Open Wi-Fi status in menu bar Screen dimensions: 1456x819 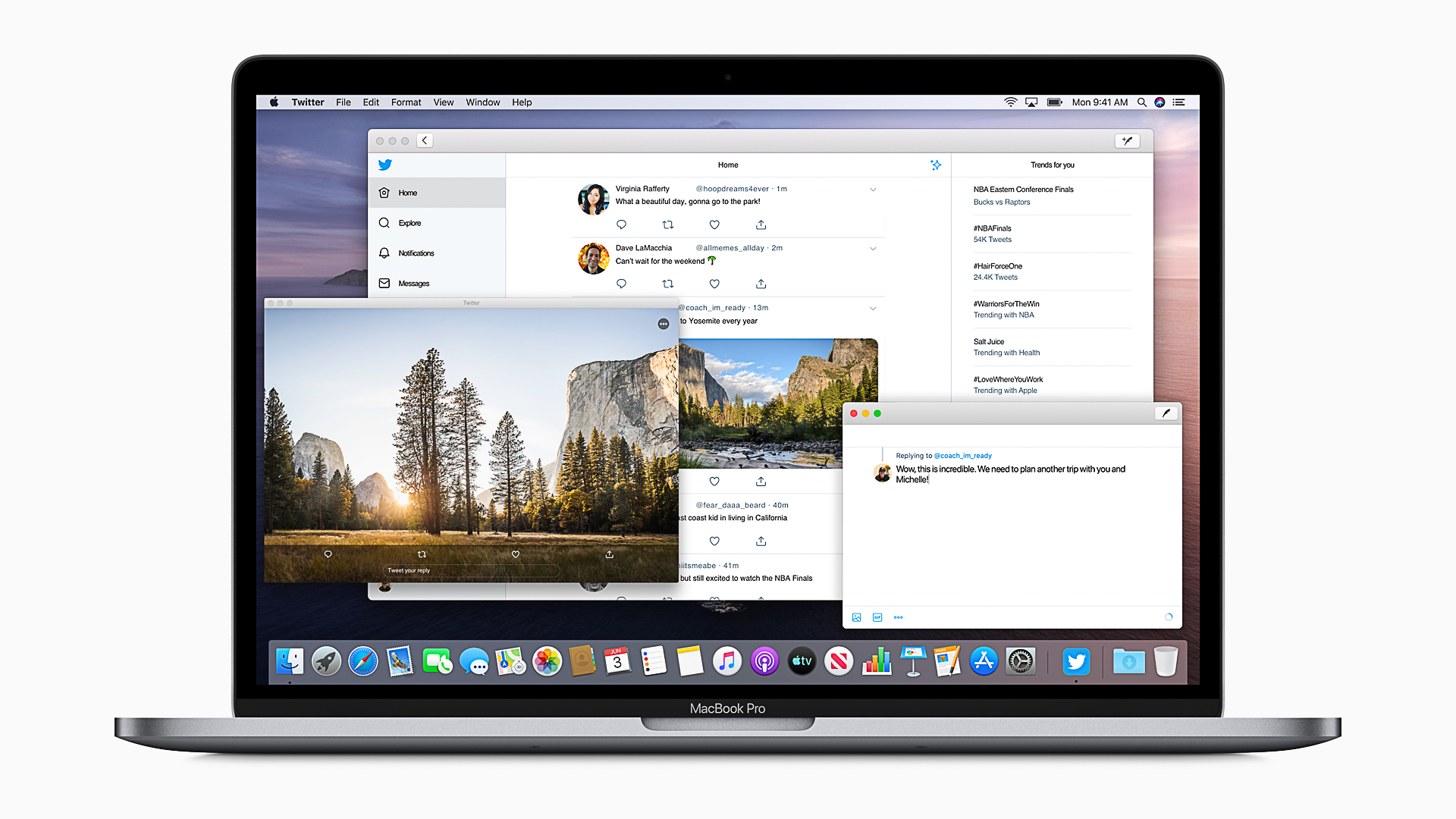point(1011,102)
